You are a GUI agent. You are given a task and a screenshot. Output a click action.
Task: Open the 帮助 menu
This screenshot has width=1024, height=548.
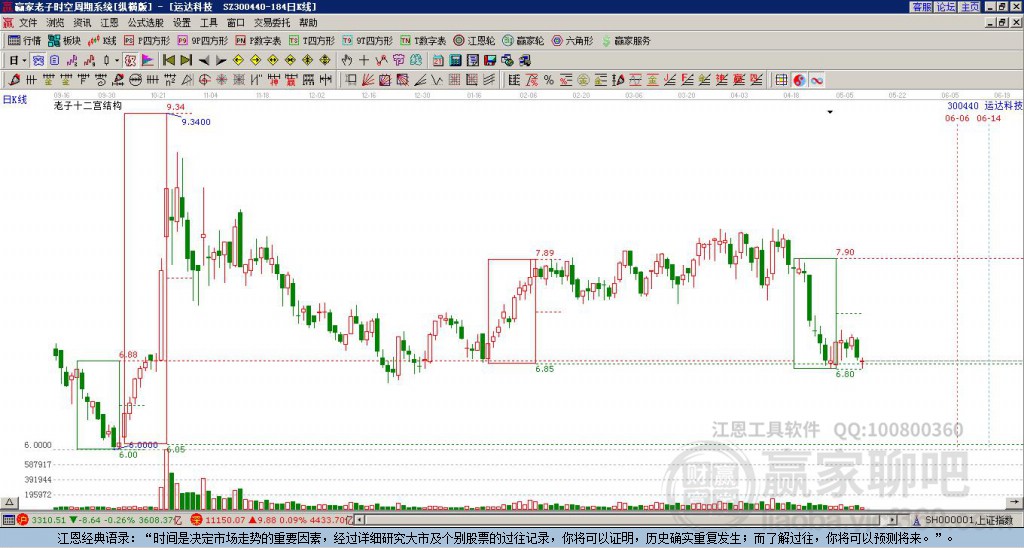308,23
